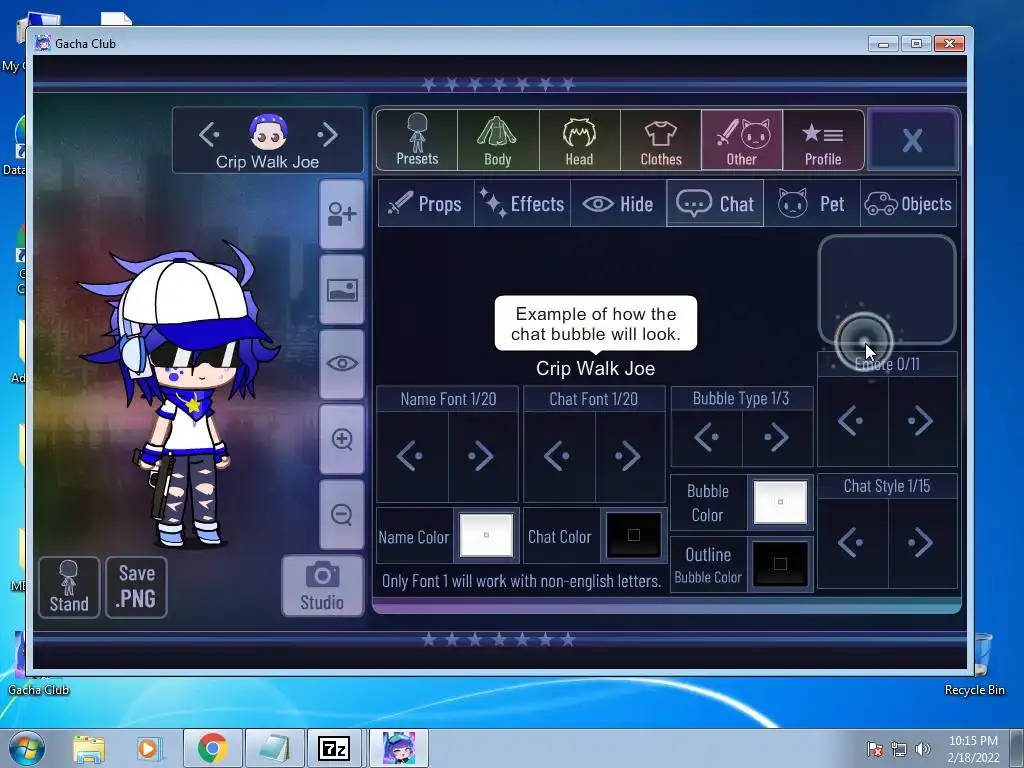Switch to Pet sub-tab
This screenshot has width=1024, height=768.
pyautogui.click(x=812, y=204)
